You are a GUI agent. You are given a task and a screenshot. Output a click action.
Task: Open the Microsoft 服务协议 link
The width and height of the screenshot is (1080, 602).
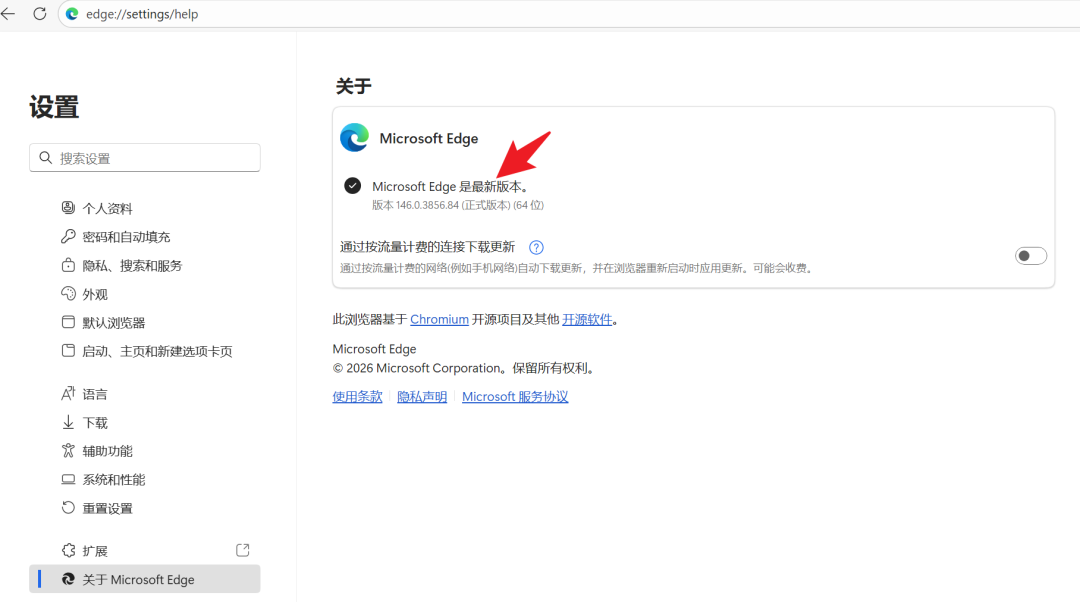coord(515,397)
